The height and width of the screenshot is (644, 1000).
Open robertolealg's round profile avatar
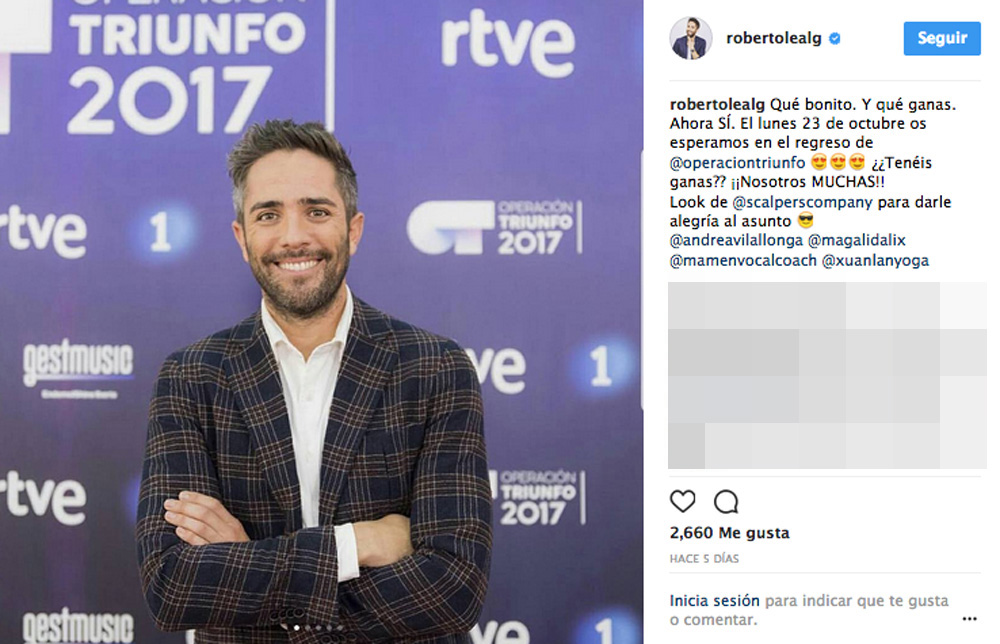point(691,38)
